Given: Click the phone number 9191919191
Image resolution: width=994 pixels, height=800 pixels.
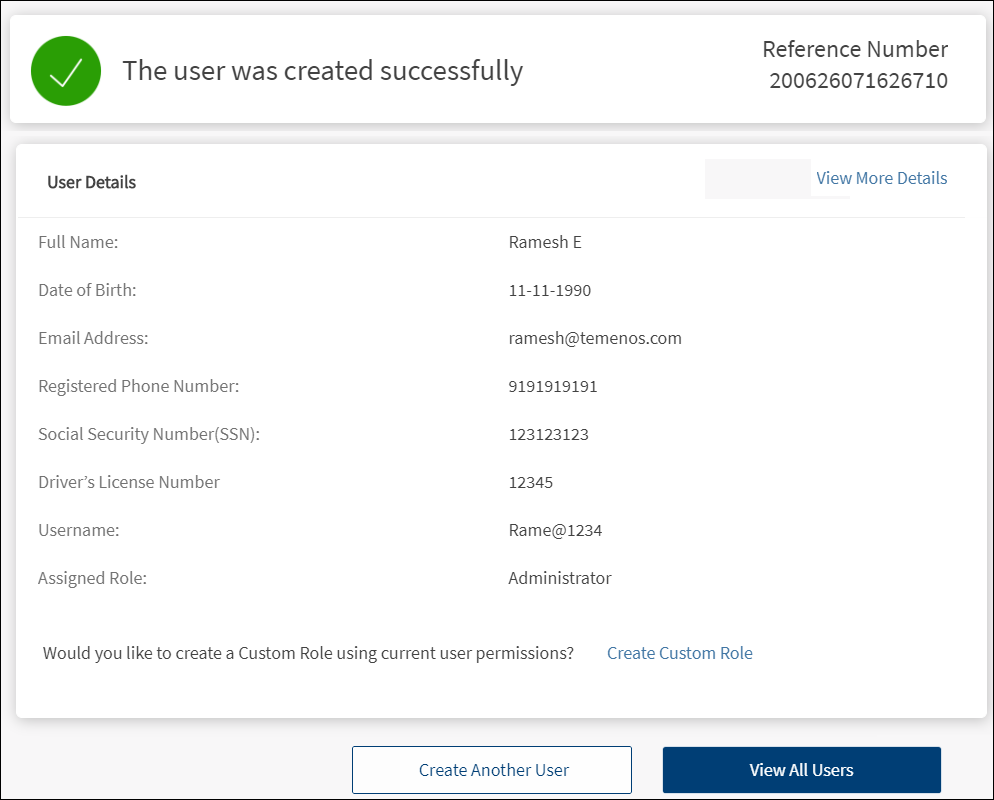Looking at the screenshot, I should [x=552, y=386].
